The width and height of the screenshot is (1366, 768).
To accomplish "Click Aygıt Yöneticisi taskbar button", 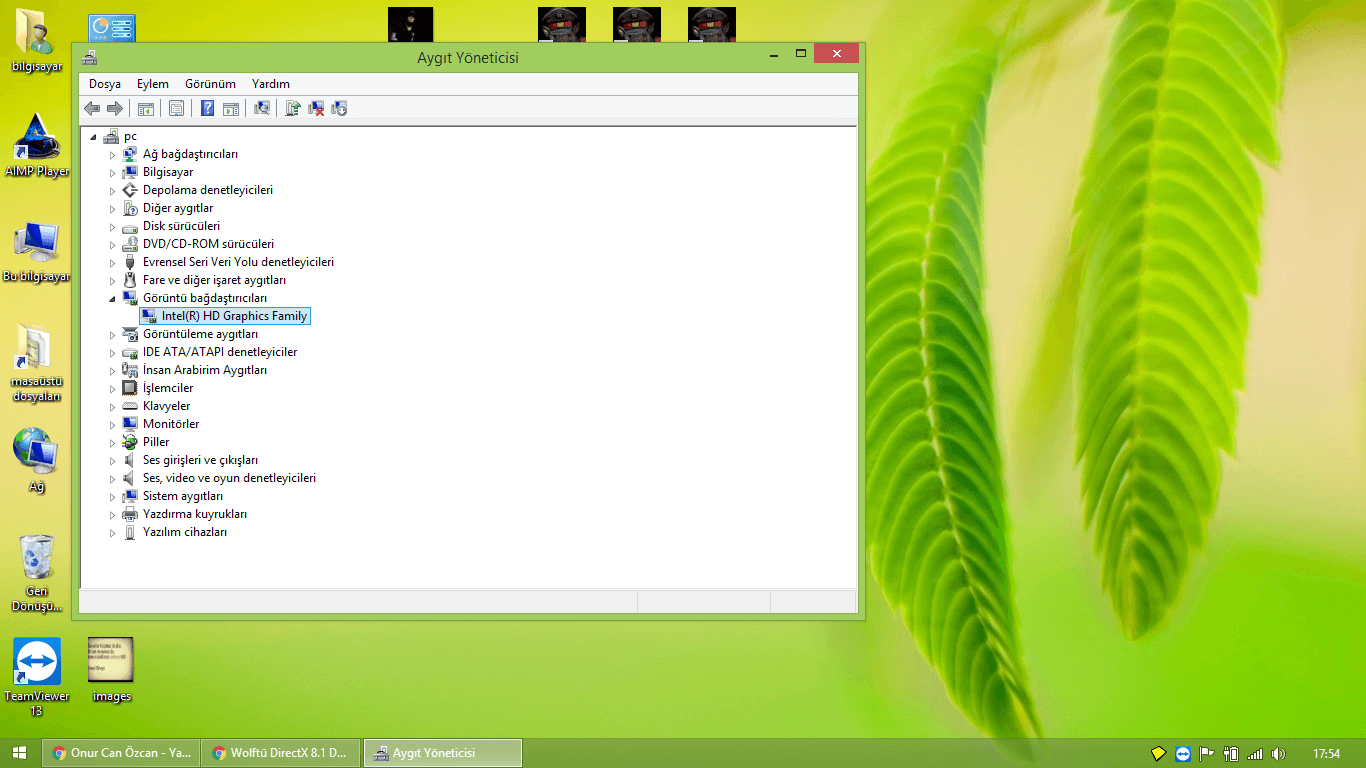I will point(442,753).
